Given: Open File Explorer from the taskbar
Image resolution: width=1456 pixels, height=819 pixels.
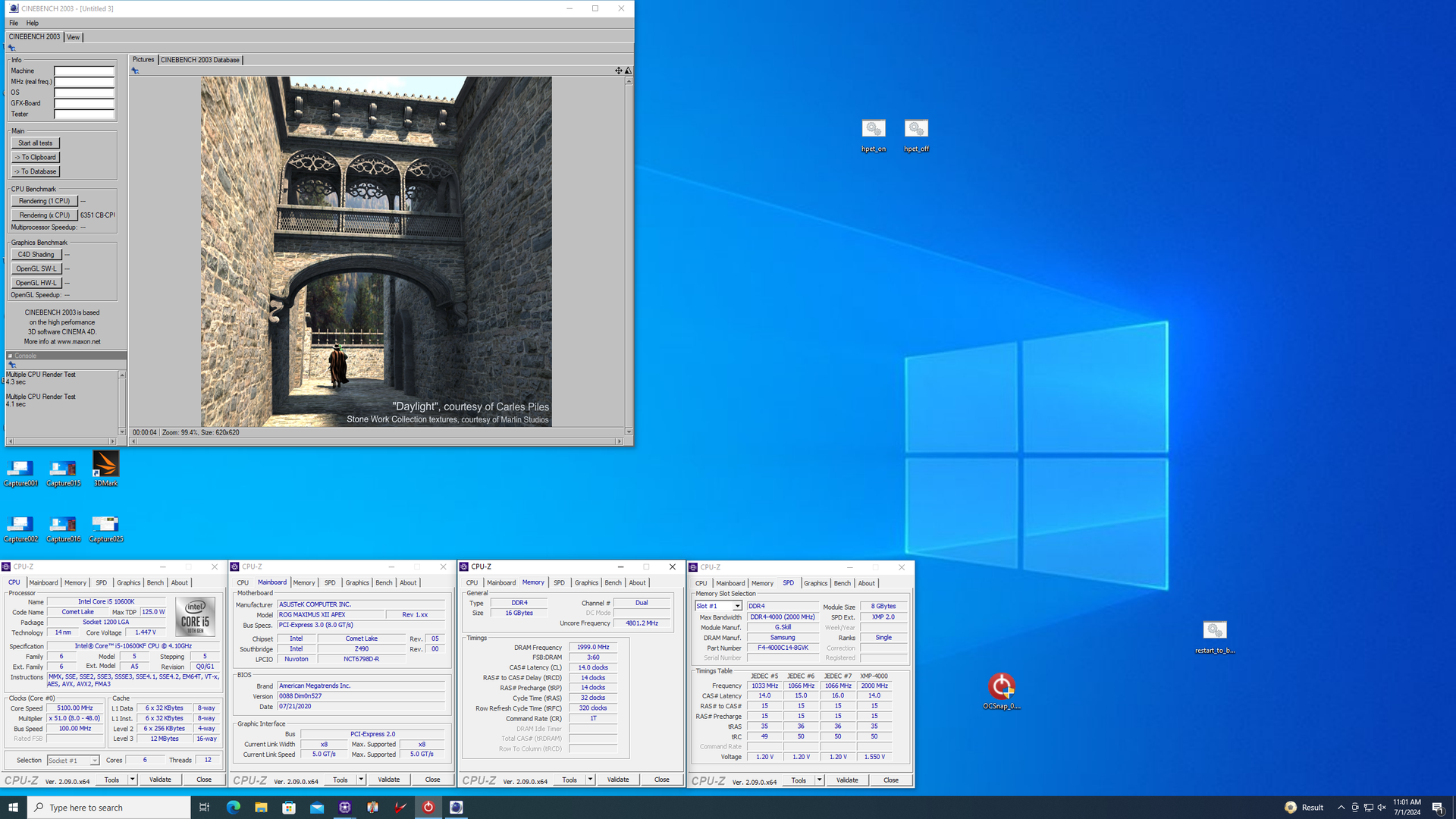Looking at the screenshot, I should (x=261, y=808).
